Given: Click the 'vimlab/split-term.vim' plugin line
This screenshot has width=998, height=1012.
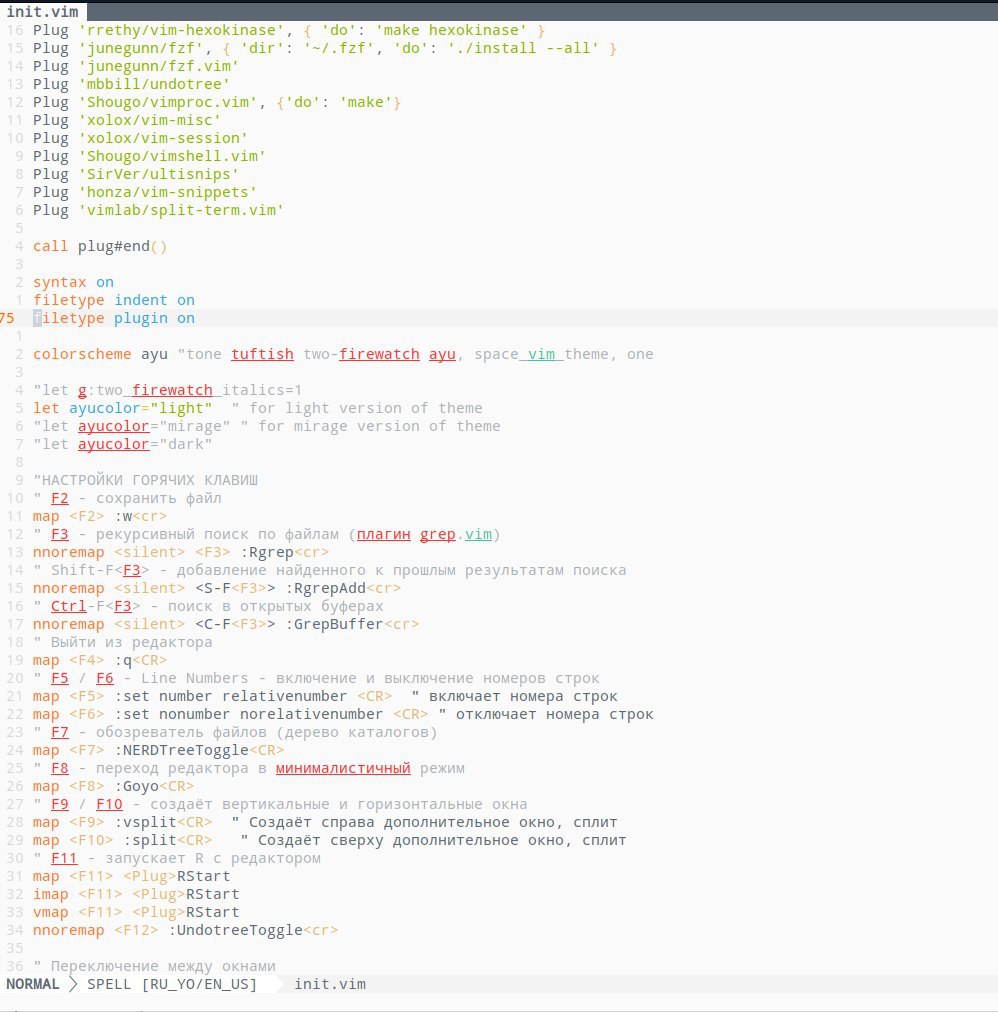Looking at the screenshot, I should click(x=159, y=211).
